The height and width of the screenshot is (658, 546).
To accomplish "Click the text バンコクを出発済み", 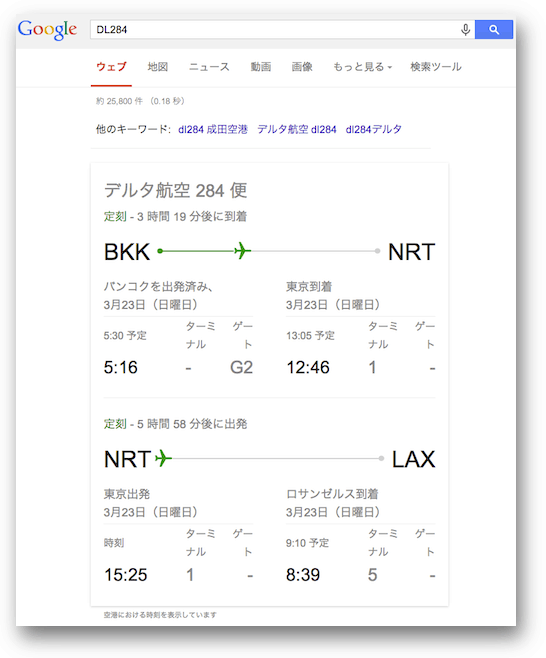I will pyautogui.click(x=155, y=287).
